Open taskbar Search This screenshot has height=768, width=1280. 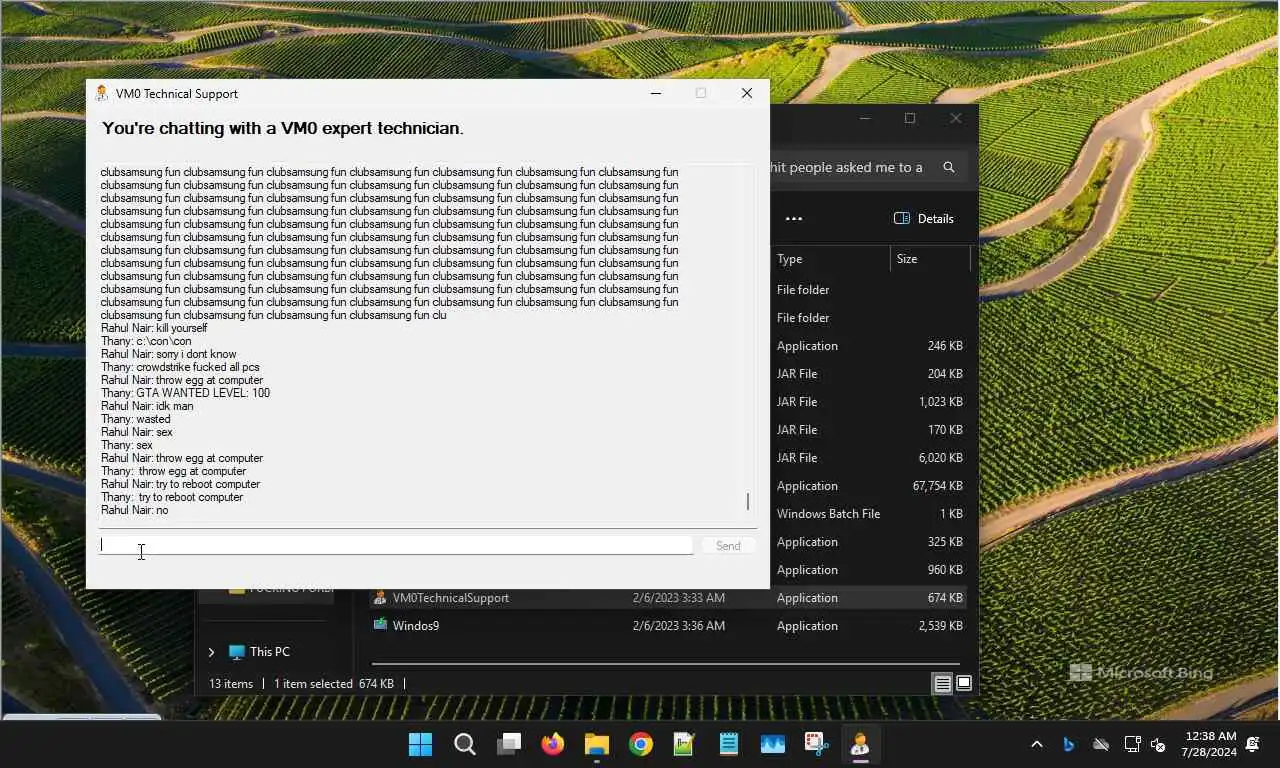pyautogui.click(x=465, y=744)
